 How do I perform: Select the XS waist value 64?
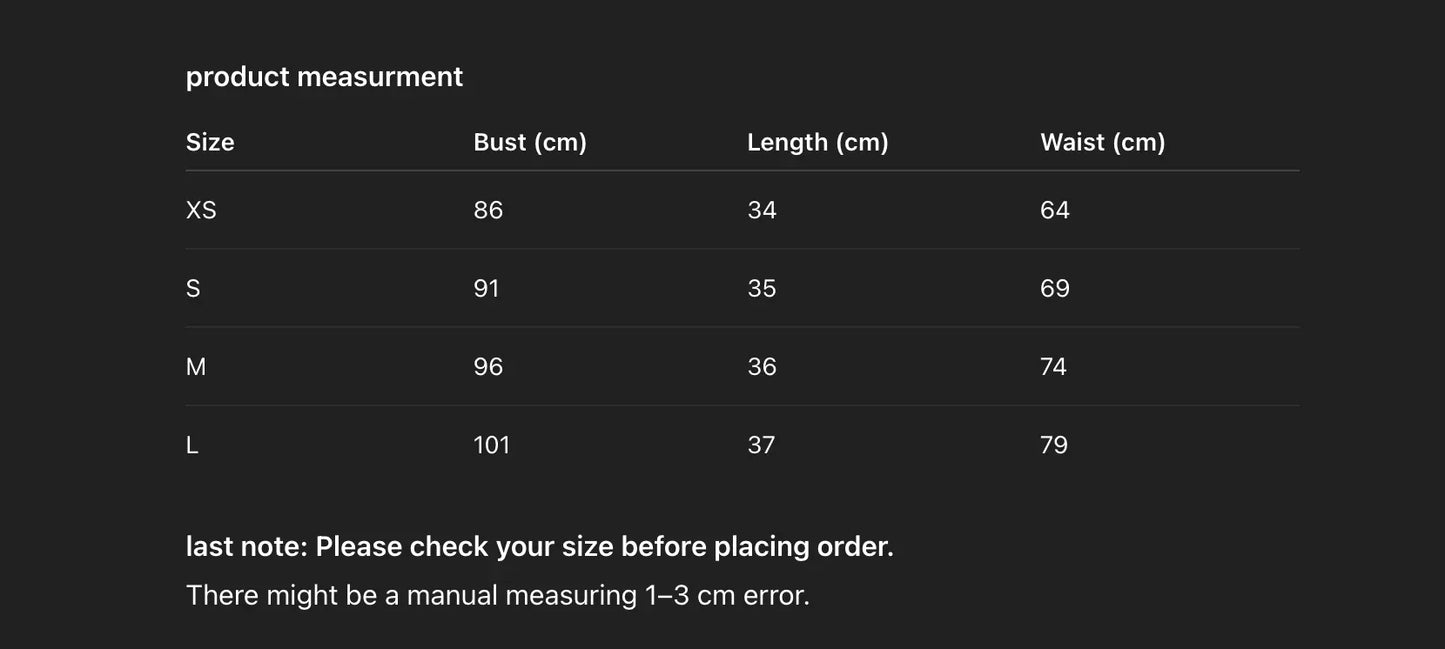click(1055, 210)
